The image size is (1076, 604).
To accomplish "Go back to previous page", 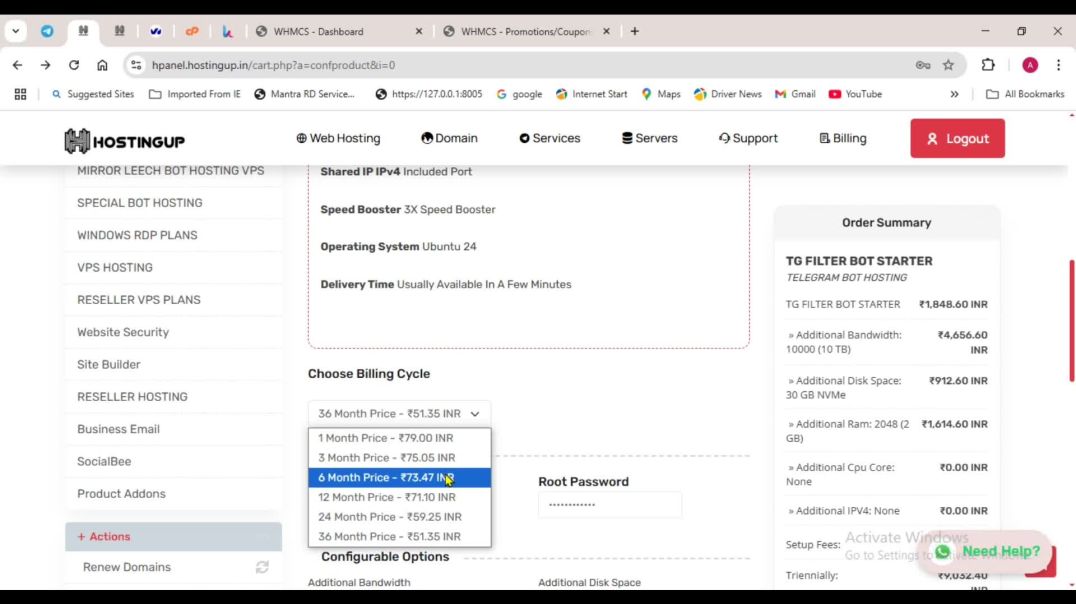I will pos(17,65).
